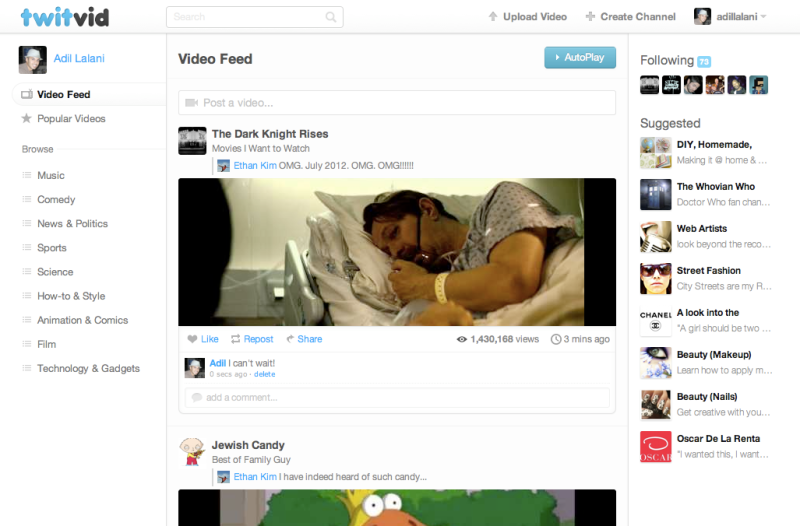This screenshot has height=526, width=800.
Task: Click the Search input field
Action: point(255,17)
